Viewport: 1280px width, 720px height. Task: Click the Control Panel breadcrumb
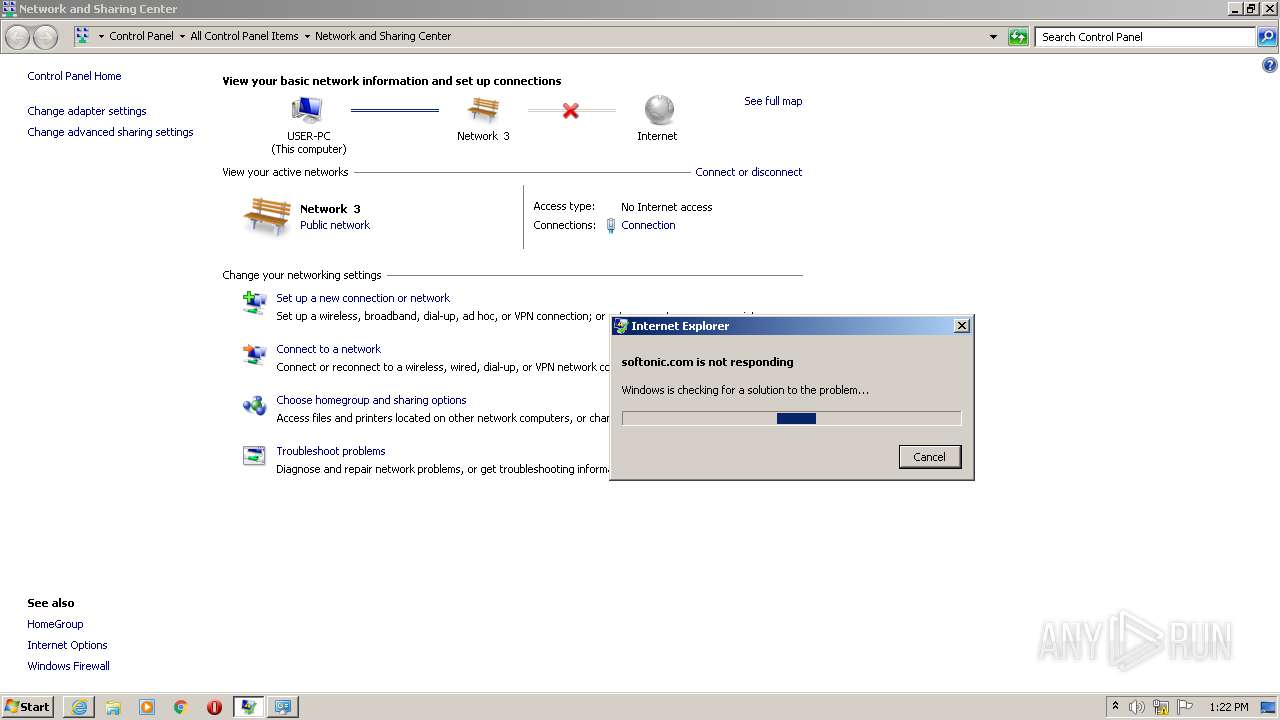coord(141,36)
